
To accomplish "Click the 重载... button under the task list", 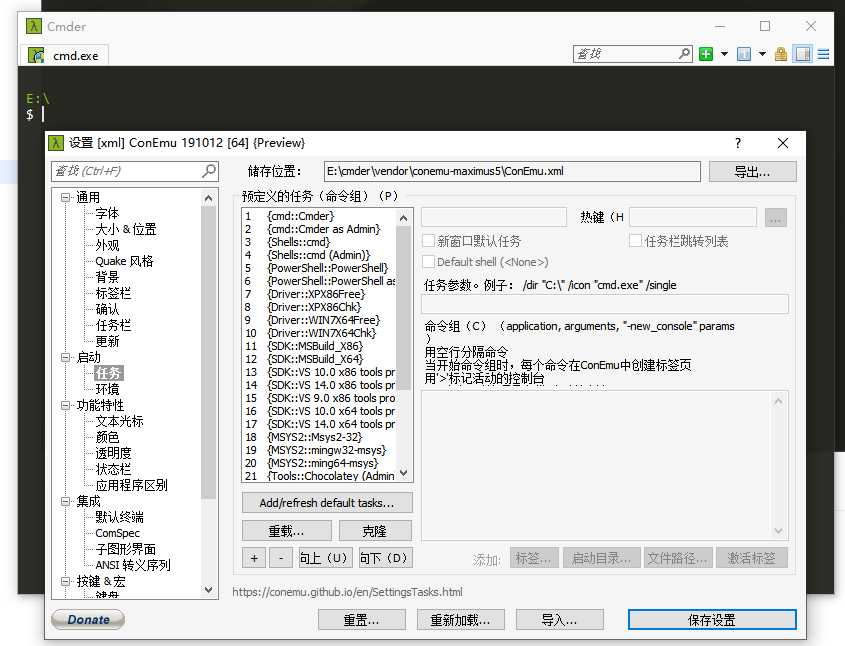I will (287, 531).
